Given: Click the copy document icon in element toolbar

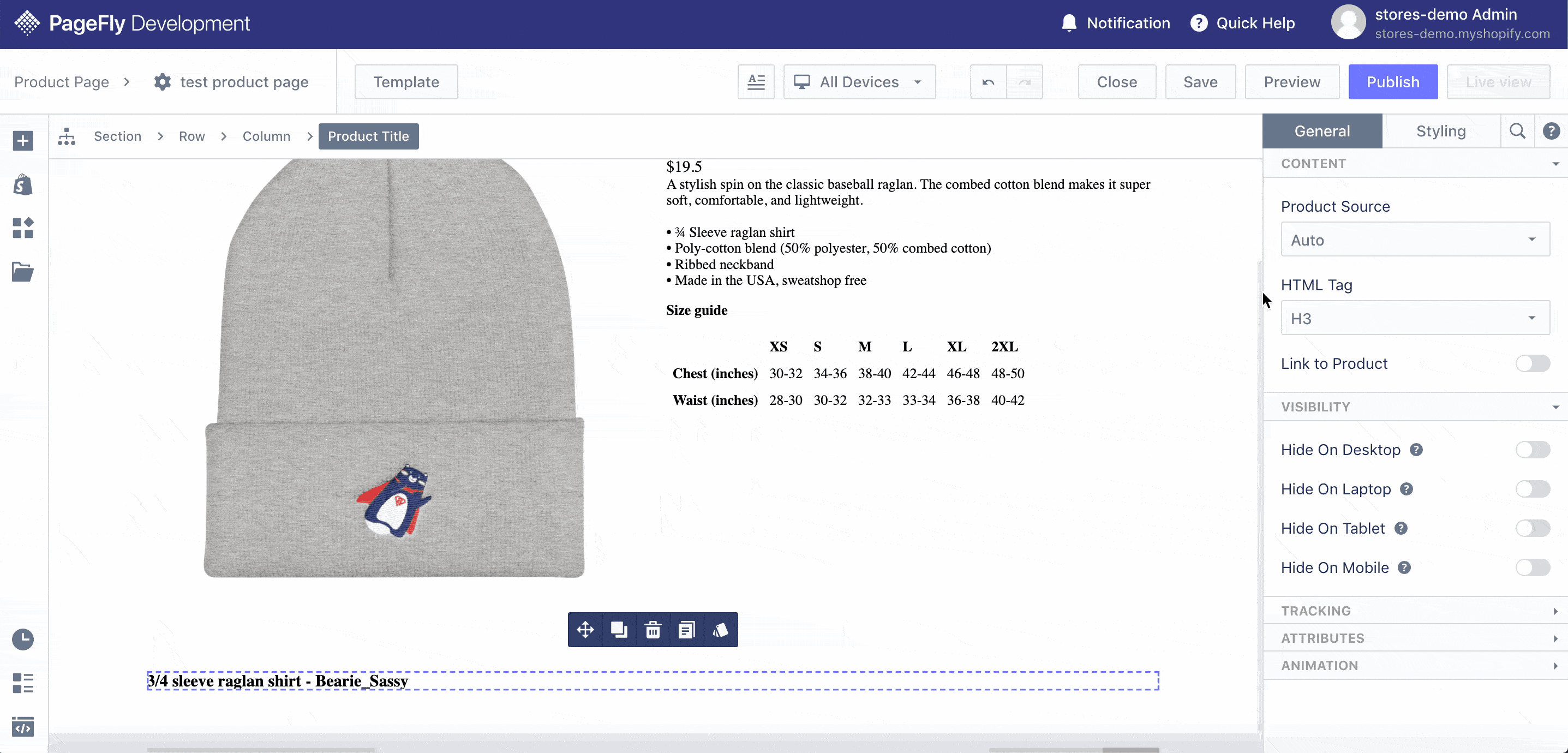Looking at the screenshot, I should 686,630.
